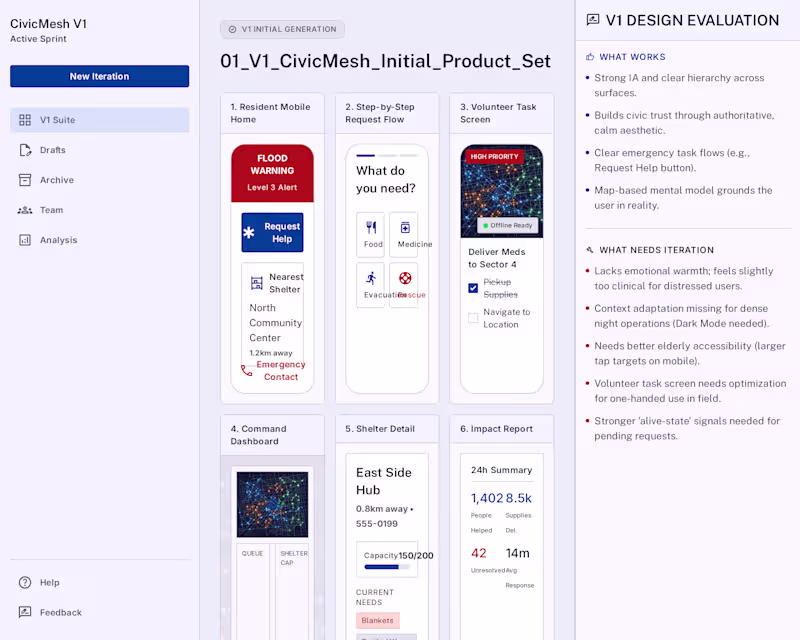Select the Food need option
Image resolution: width=800 pixels, height=640 pixels.
tap(371, 234)
